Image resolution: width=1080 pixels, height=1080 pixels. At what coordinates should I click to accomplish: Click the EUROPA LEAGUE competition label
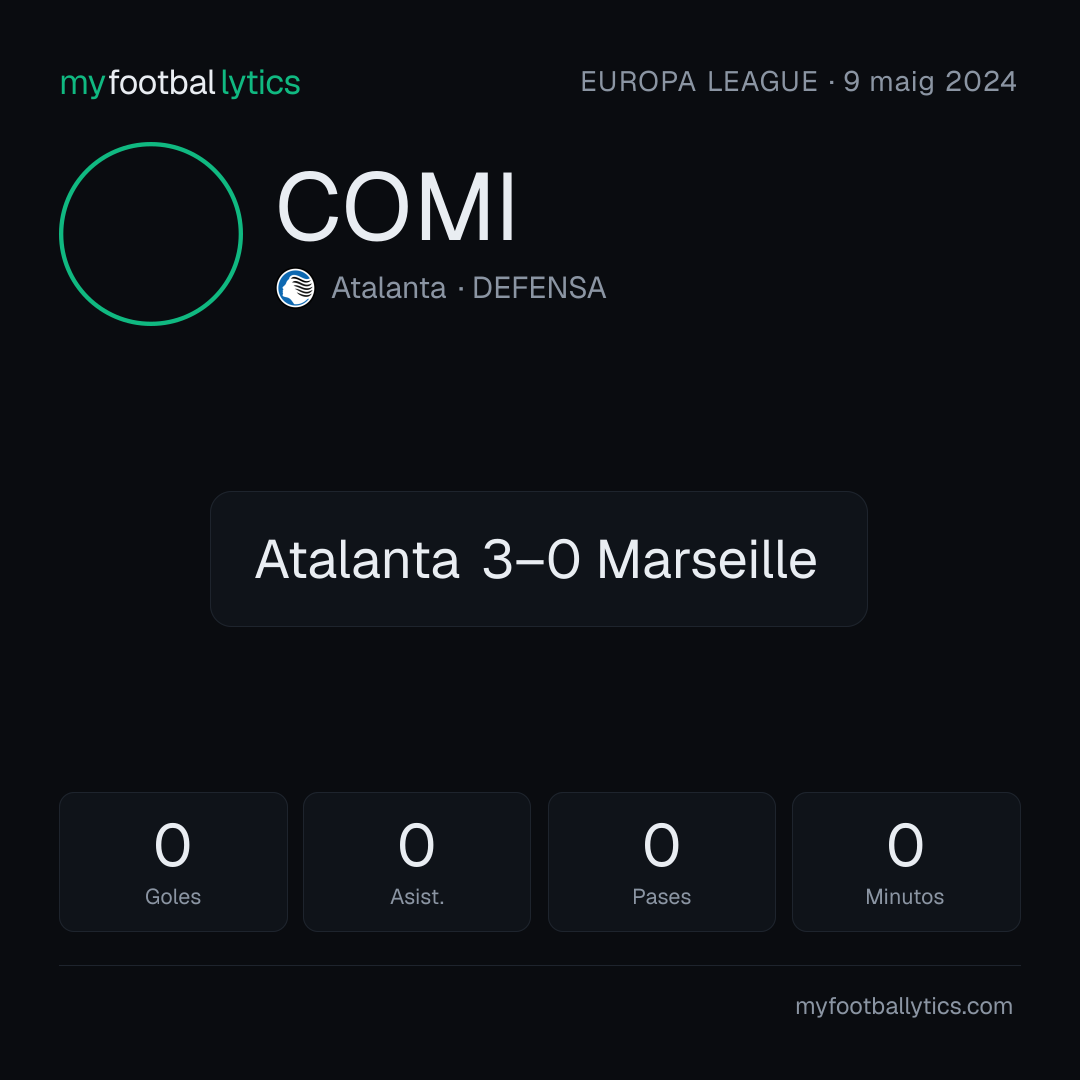[699, 81]
